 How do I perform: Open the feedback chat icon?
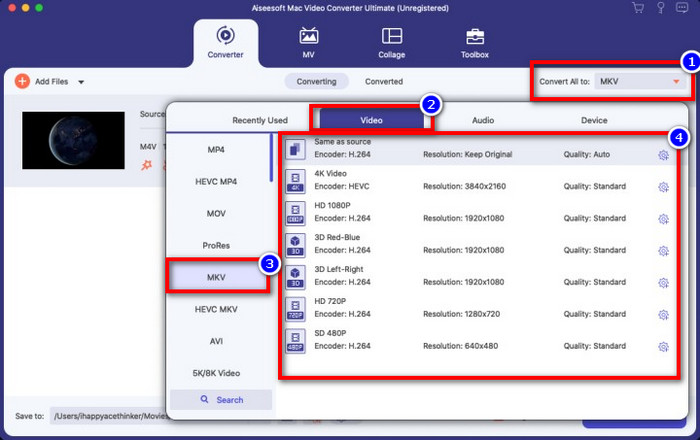pyautogui.click(x=682, y=8)
